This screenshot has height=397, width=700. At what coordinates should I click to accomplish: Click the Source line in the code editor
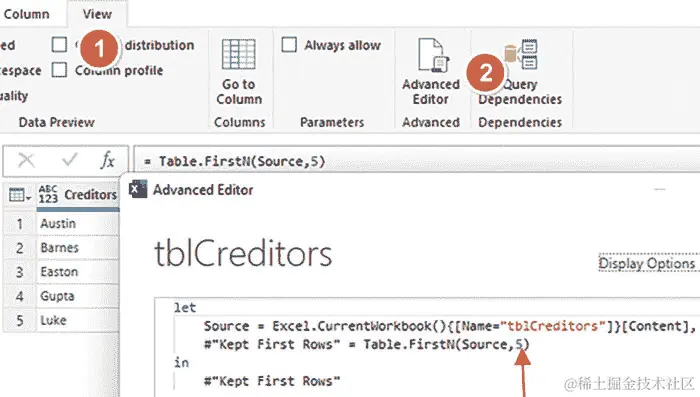(450, 326)
